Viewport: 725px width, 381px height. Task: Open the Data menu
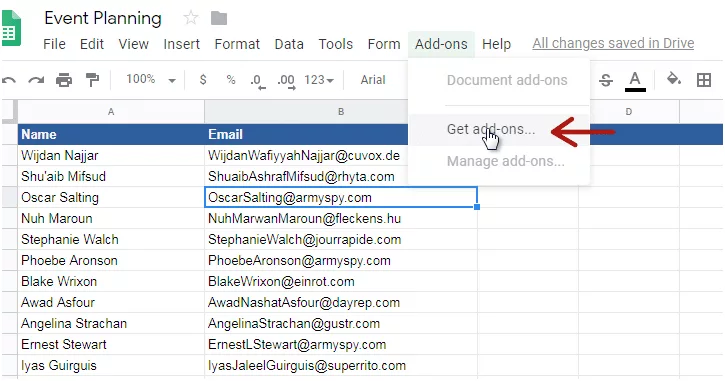289,44
